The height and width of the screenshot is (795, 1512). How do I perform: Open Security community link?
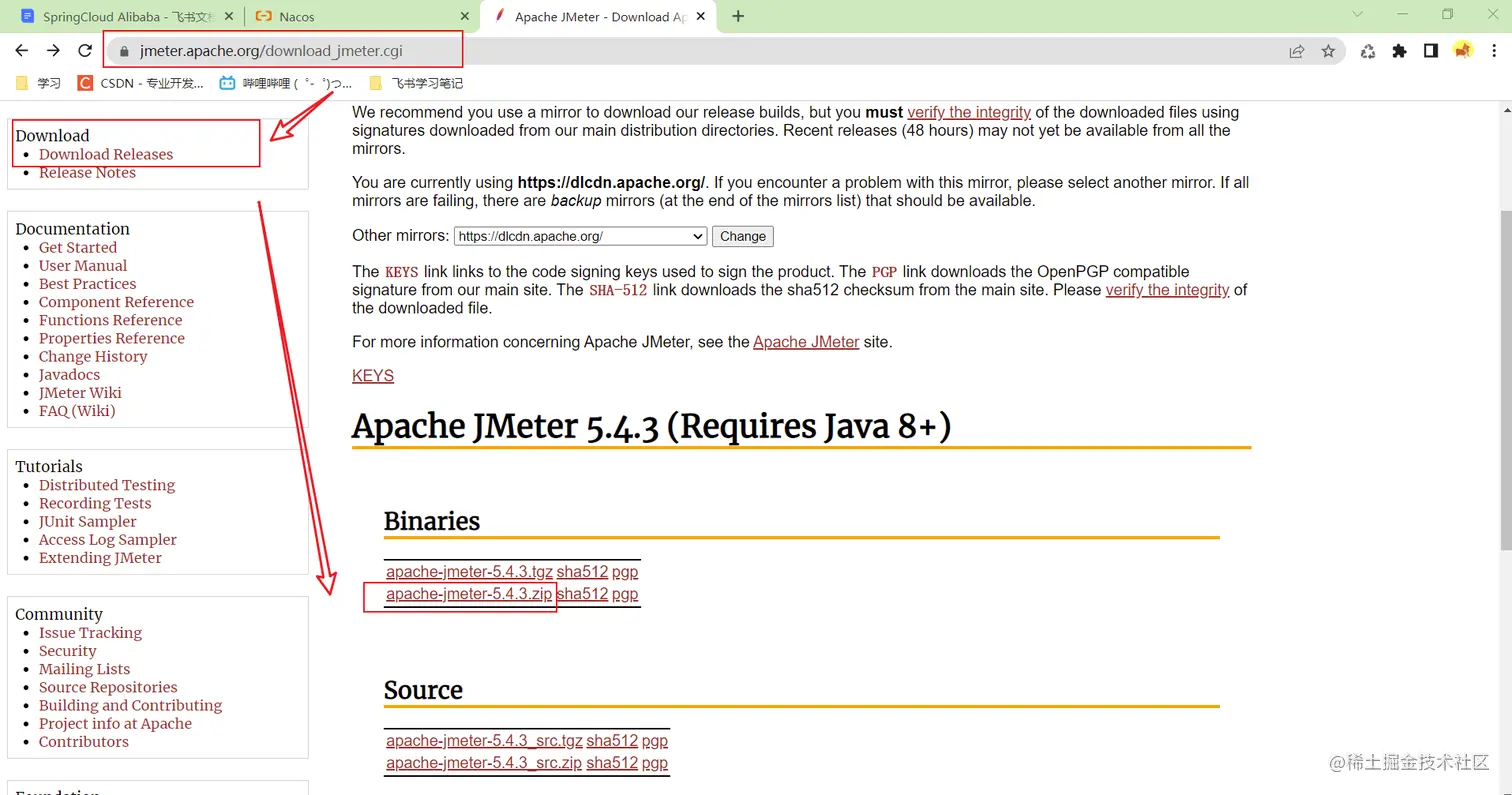(68, 650)
